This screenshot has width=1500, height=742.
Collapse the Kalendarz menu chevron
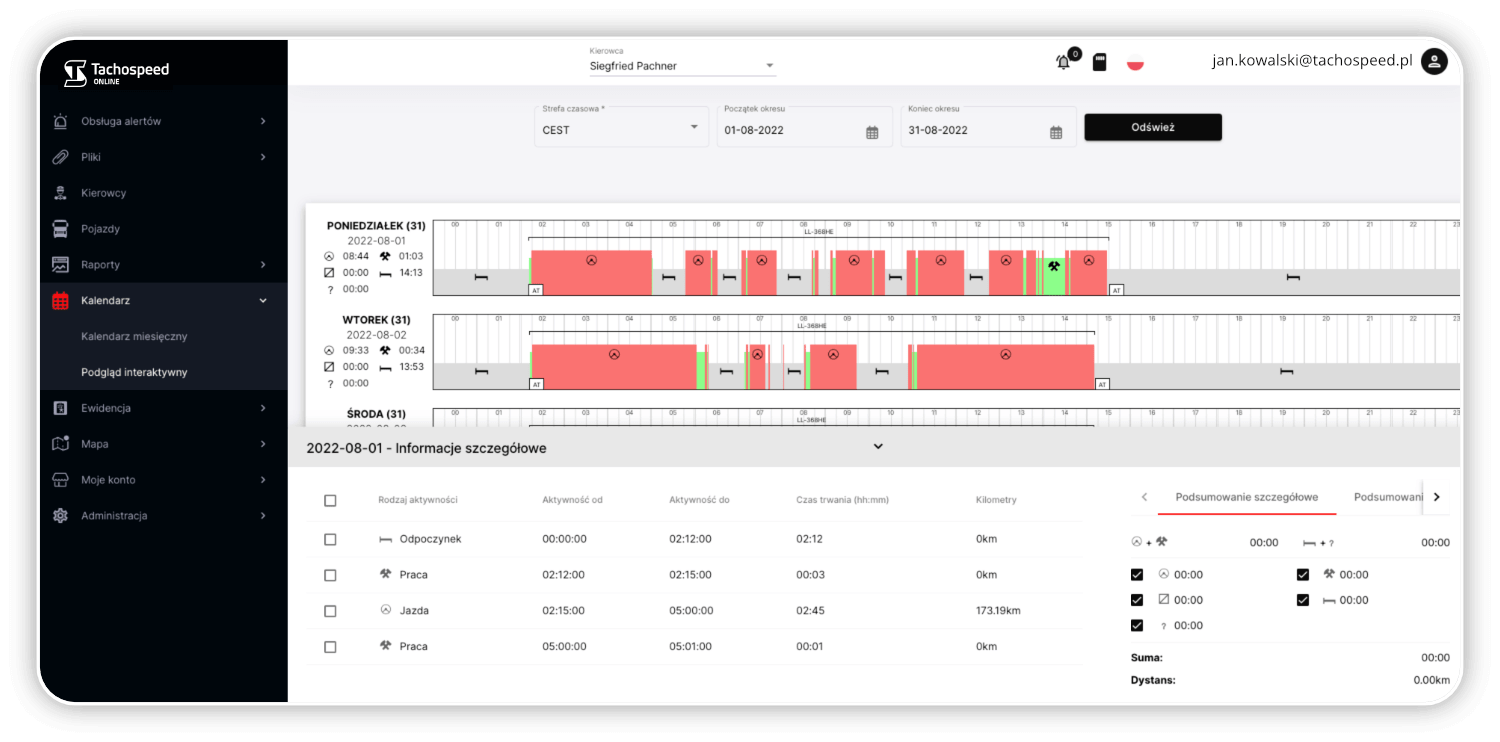(x=263, y=300)
